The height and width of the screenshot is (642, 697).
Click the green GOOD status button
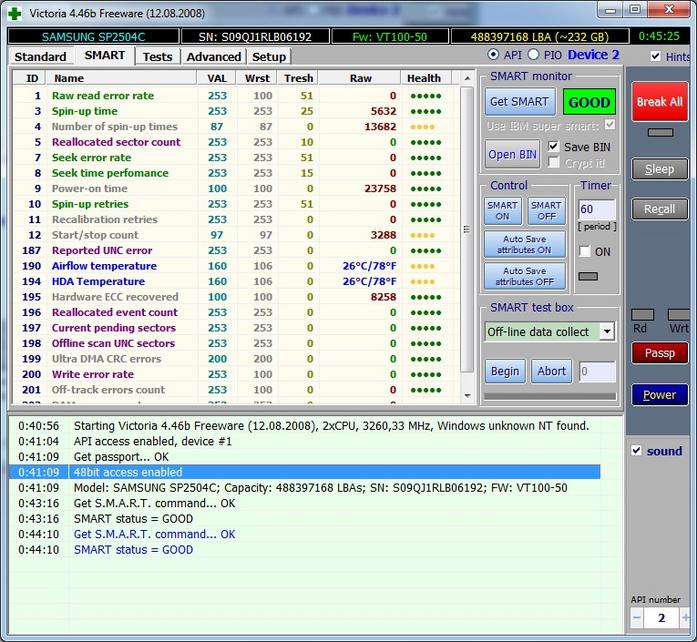tap(589, 102)
